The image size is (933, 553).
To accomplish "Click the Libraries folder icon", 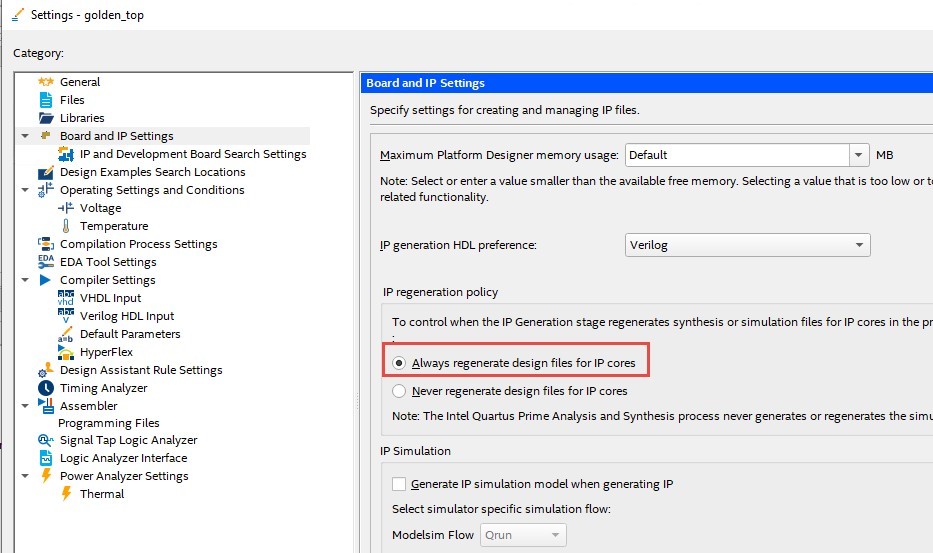I will point(45,118).
